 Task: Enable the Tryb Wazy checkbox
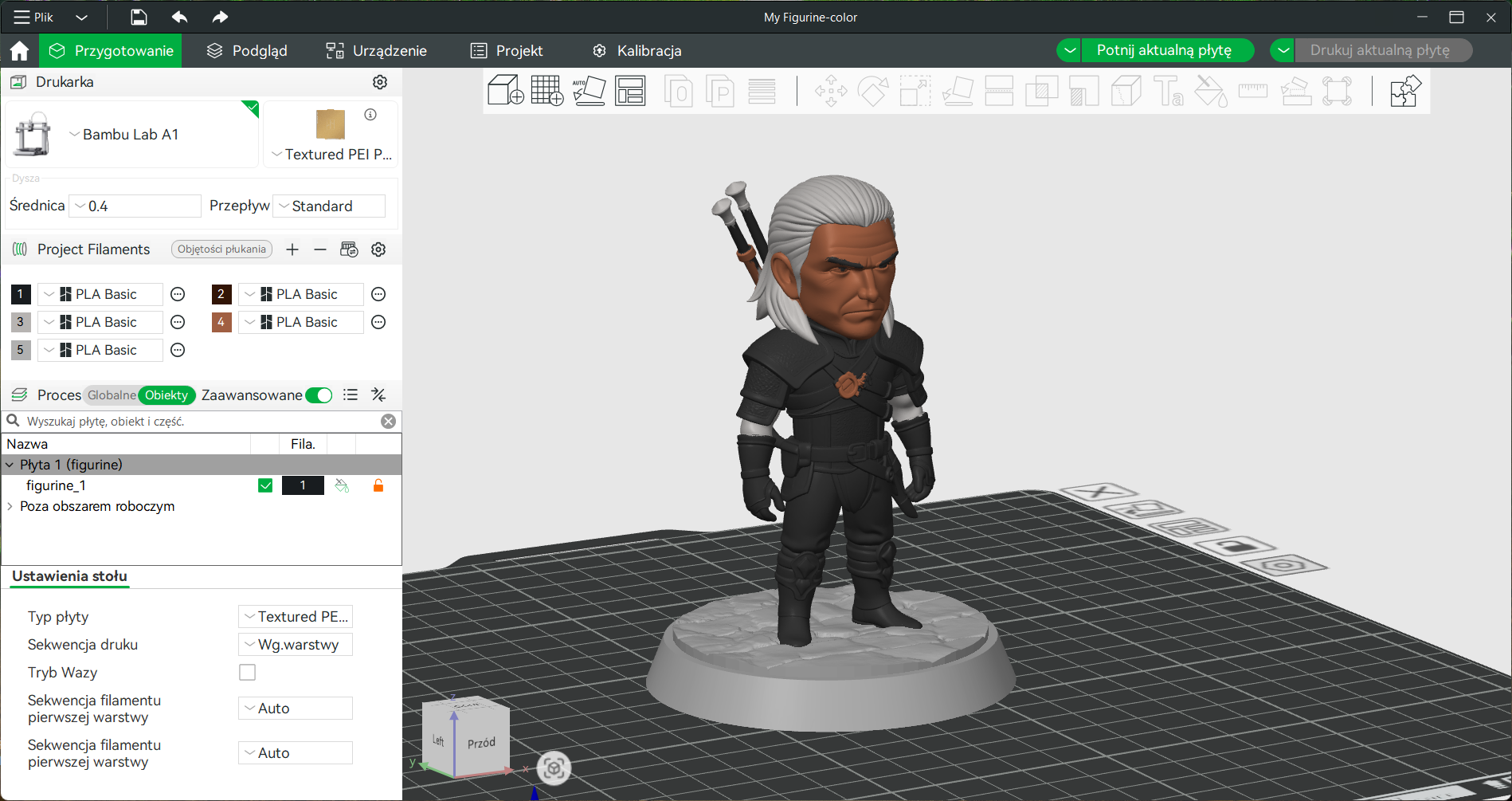(248, 673)
